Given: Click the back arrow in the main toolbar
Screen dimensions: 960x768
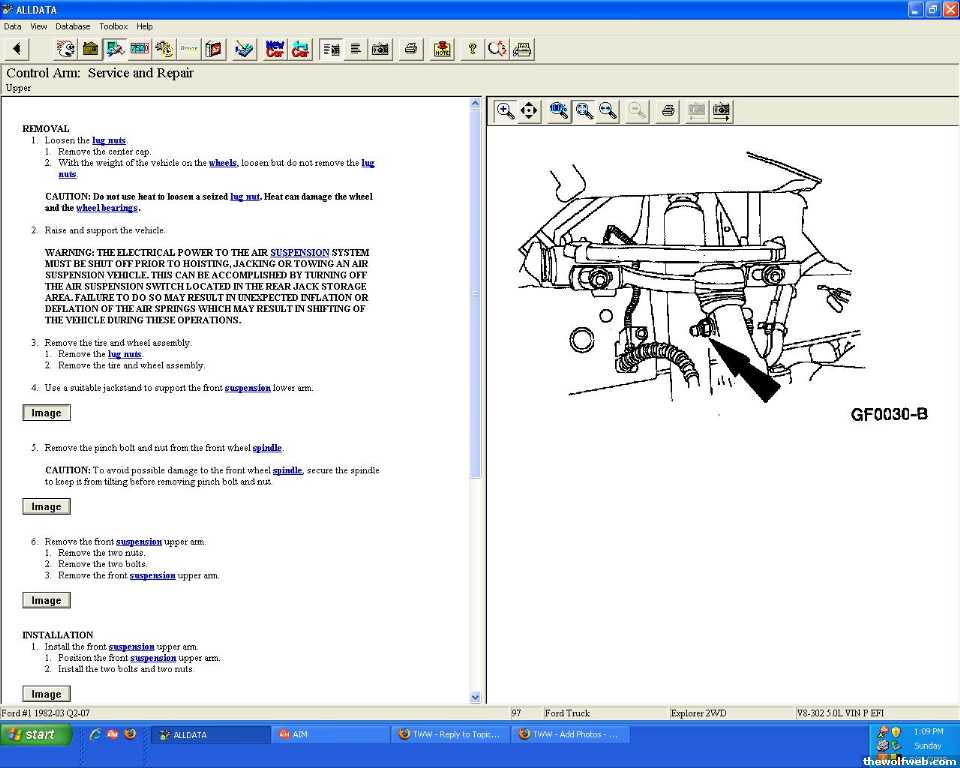Looking at the screenshot, I should [17, 48].
